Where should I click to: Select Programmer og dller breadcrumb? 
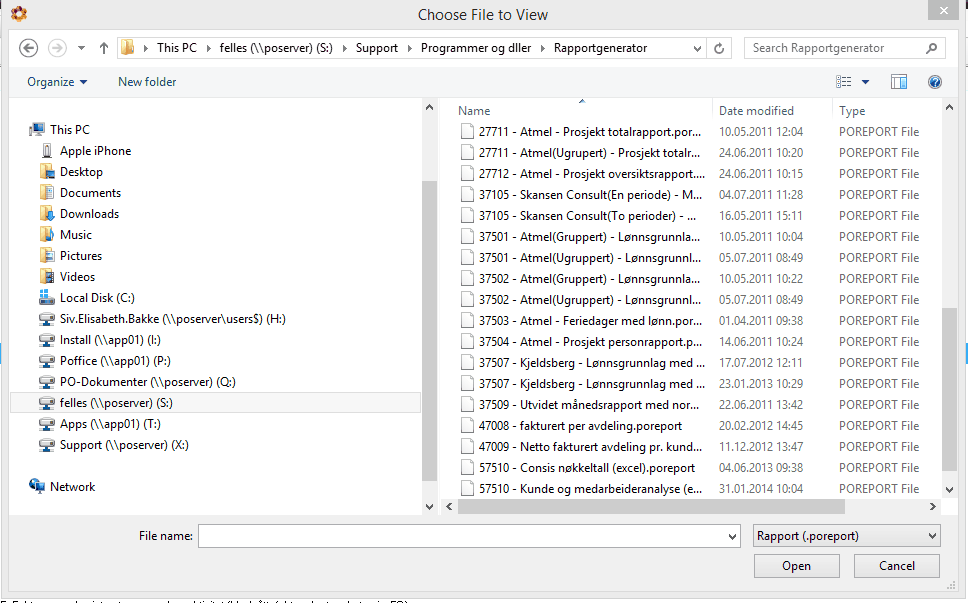click(476, 48)
